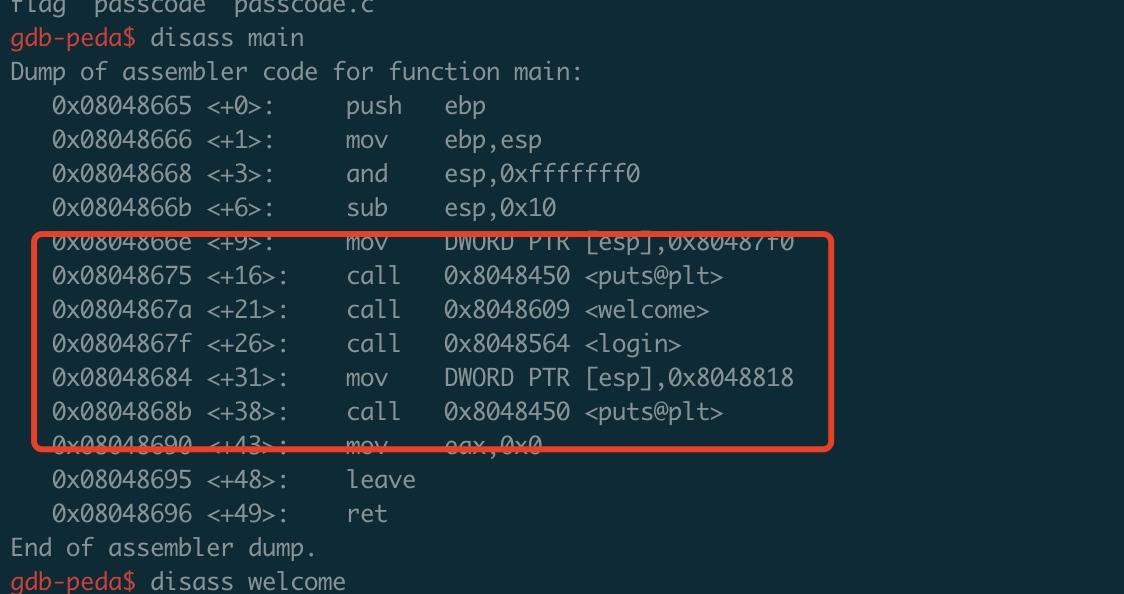Click the <welcome> call target
This screenshot has width=1124, height=594.
point(646,310)
